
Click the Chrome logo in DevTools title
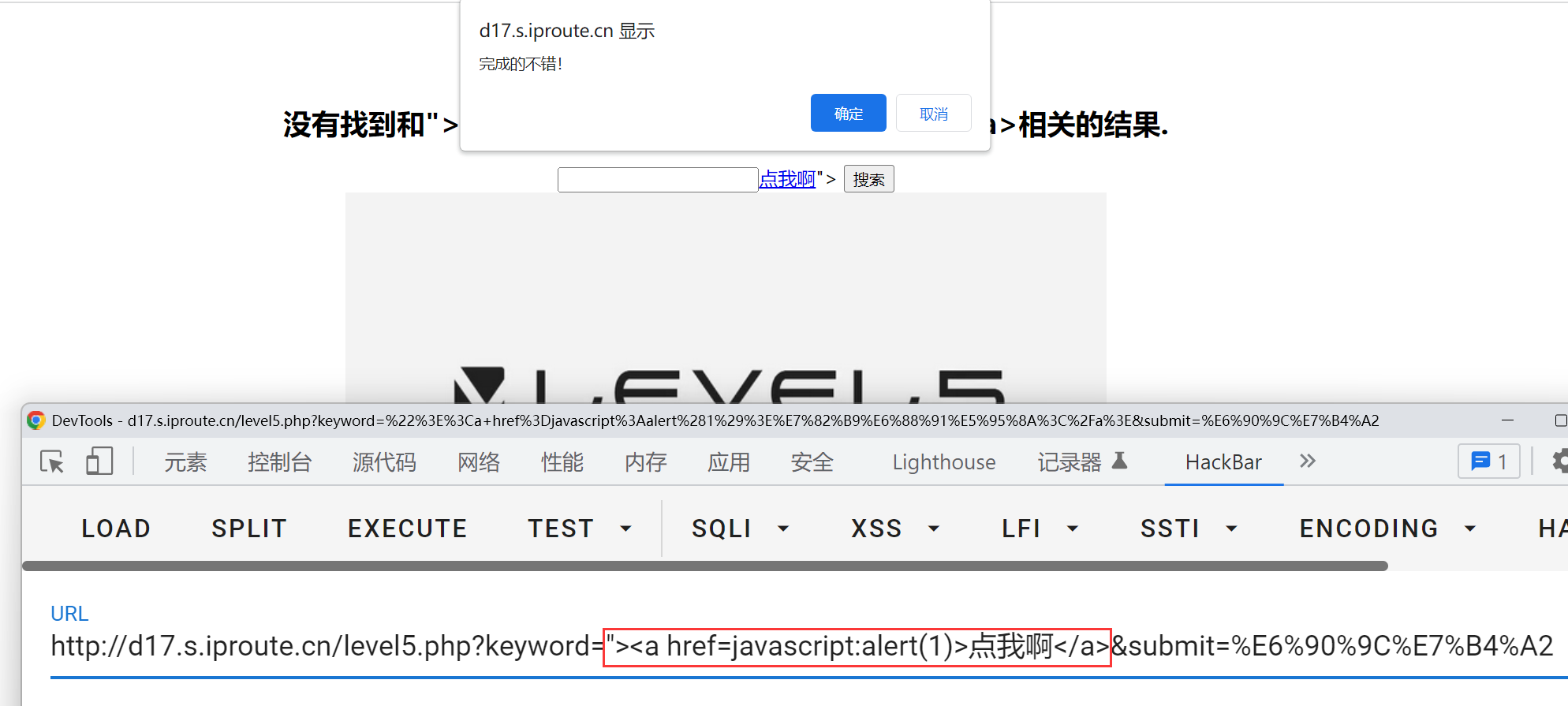coord(35,420)
